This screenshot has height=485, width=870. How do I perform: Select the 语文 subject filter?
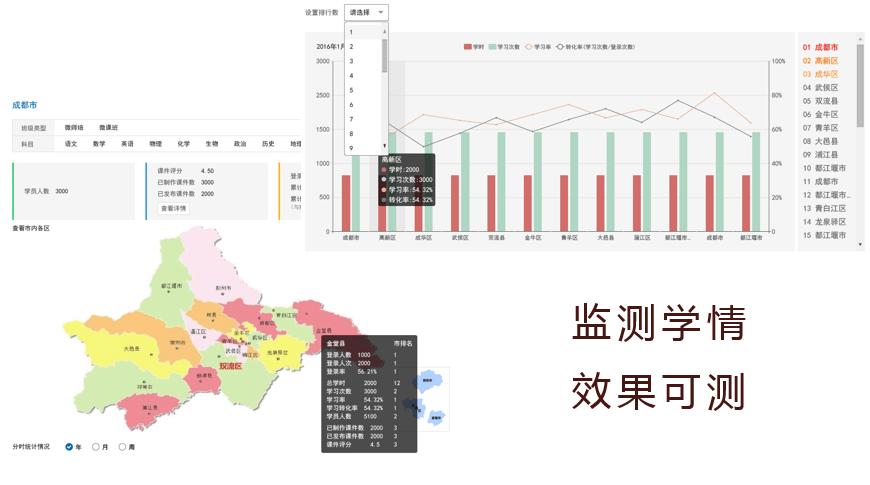coord(71,144)
